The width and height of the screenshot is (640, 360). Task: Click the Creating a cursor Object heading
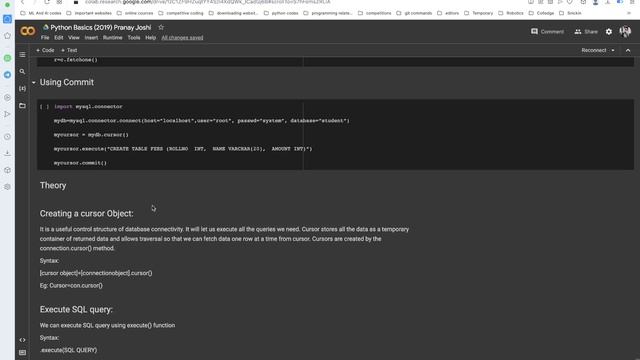tap(87, 213)
